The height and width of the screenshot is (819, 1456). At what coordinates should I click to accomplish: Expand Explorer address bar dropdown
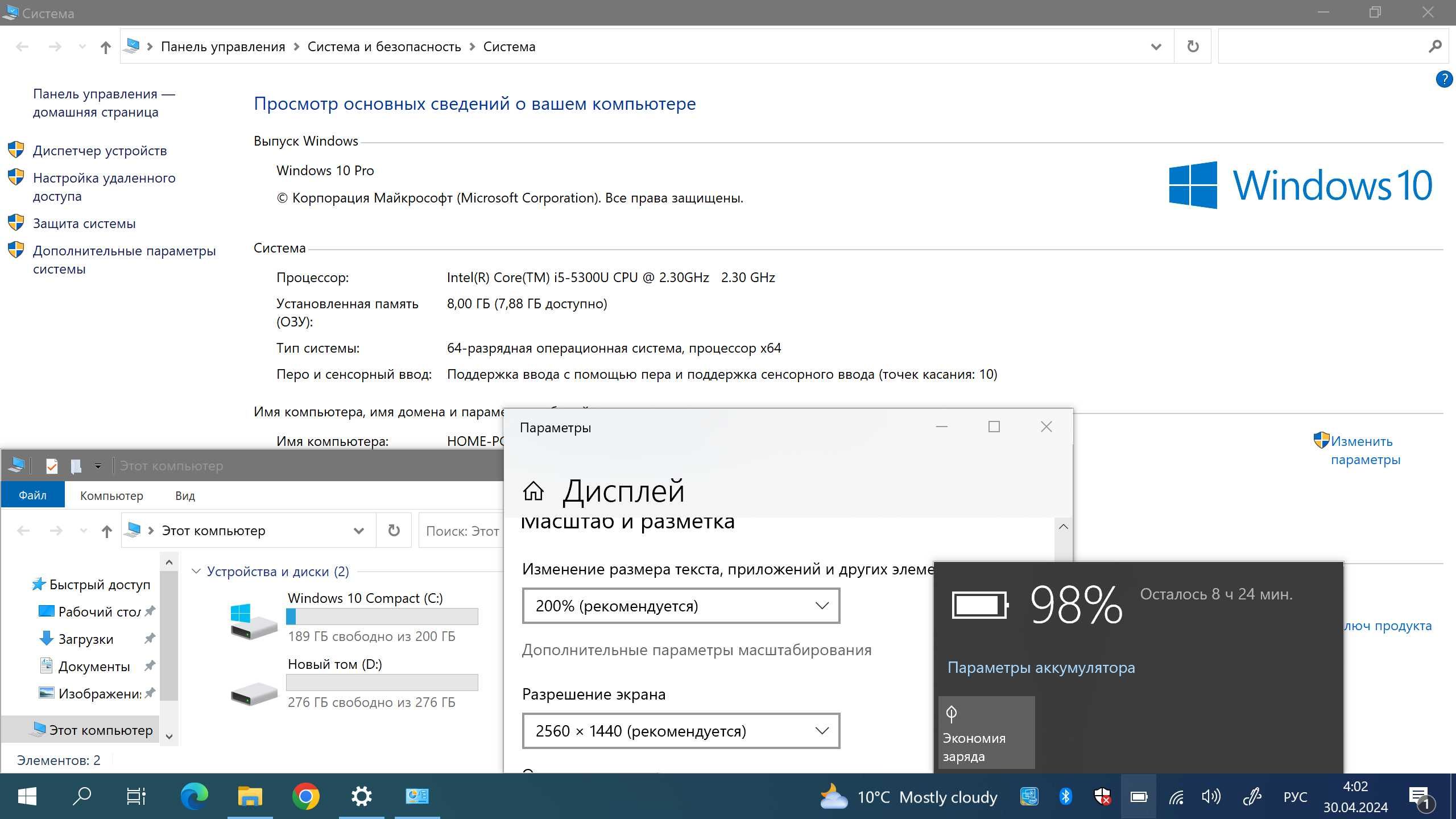[x=359, y=531]
